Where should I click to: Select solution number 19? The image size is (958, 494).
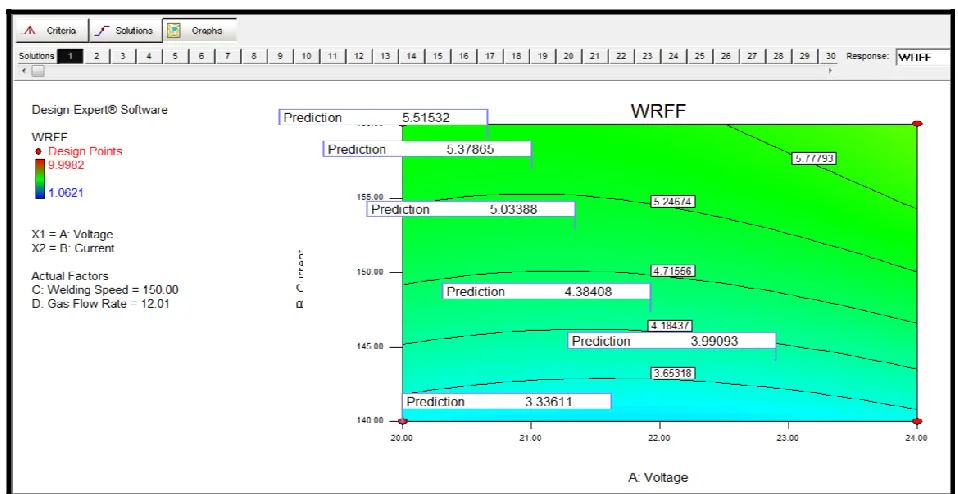(542, 56)
